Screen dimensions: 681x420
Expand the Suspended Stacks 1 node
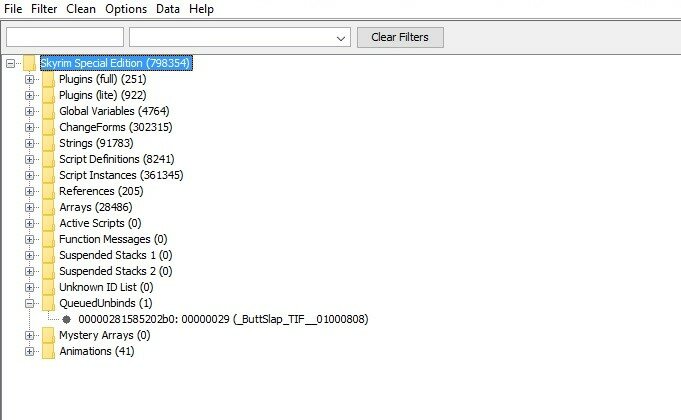(29, 255)
